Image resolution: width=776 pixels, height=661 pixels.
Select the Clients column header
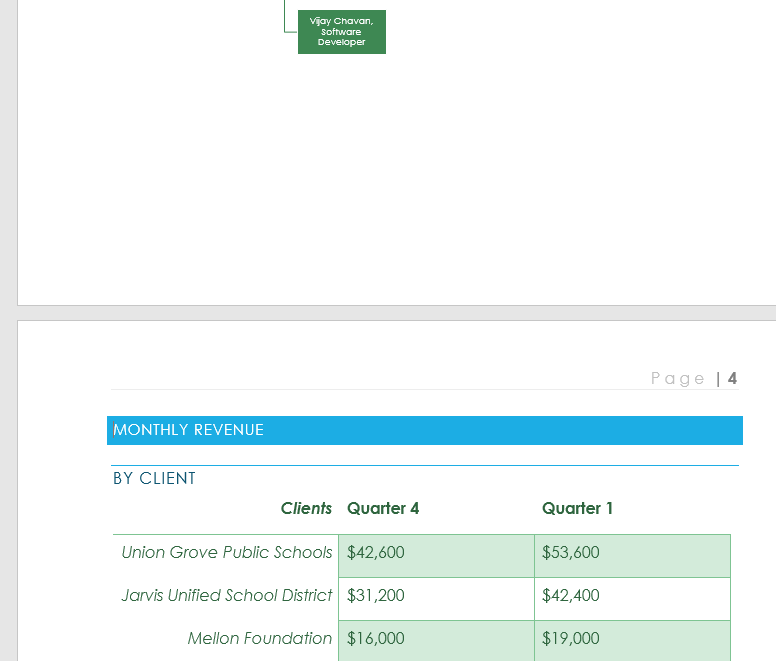tap(306, 508)
